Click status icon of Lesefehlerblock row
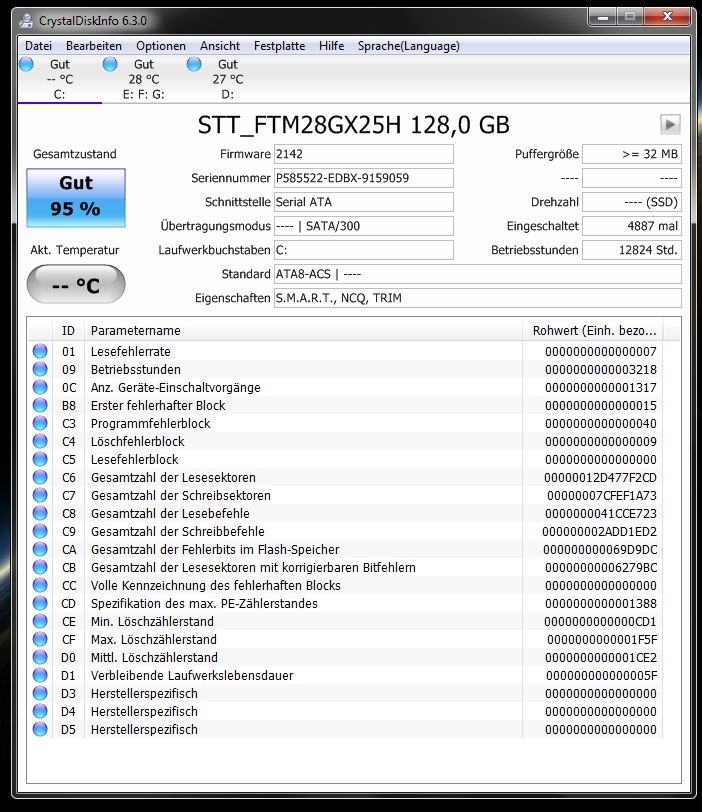702x812 pixels. 40,459
